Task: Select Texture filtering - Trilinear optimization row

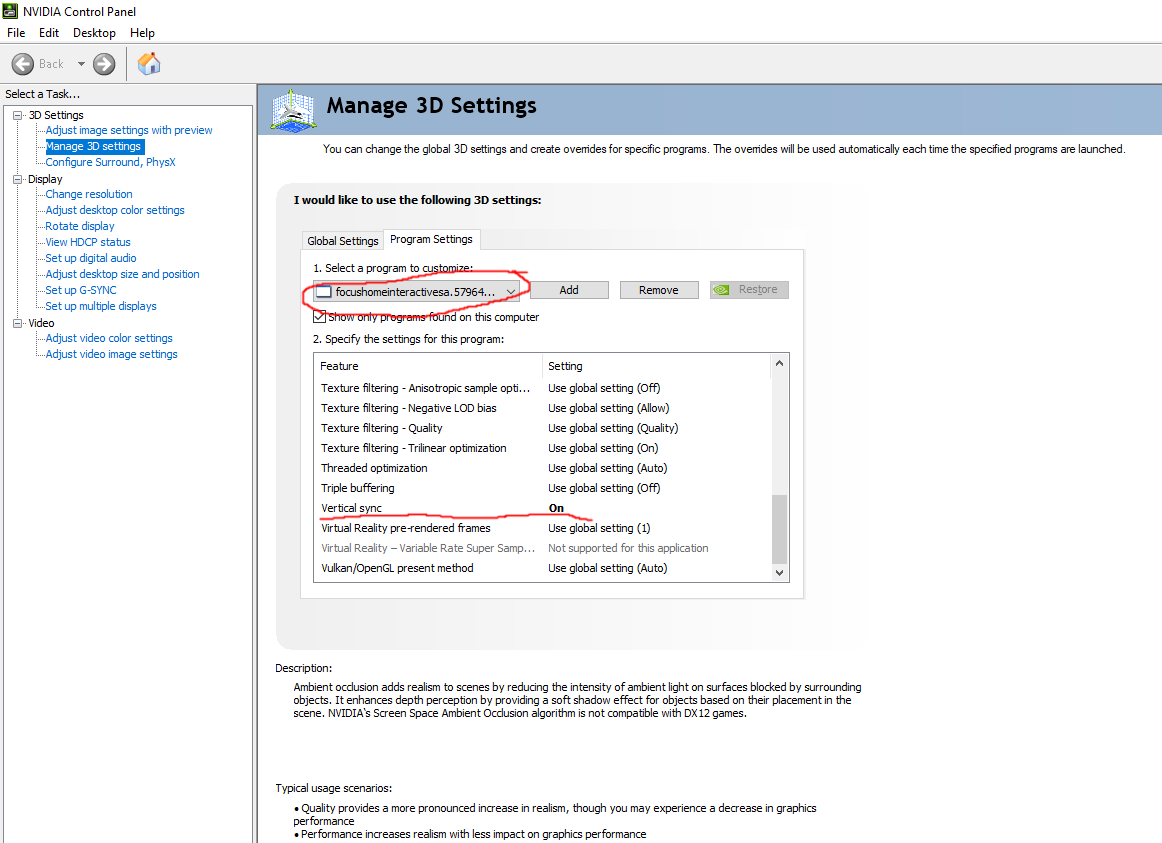Action: (542, 448)
